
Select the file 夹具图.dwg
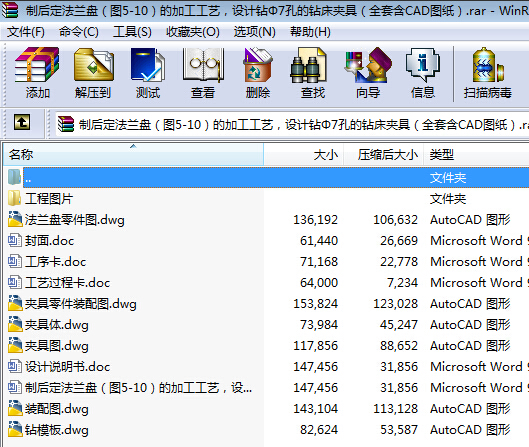click(57, 345)
